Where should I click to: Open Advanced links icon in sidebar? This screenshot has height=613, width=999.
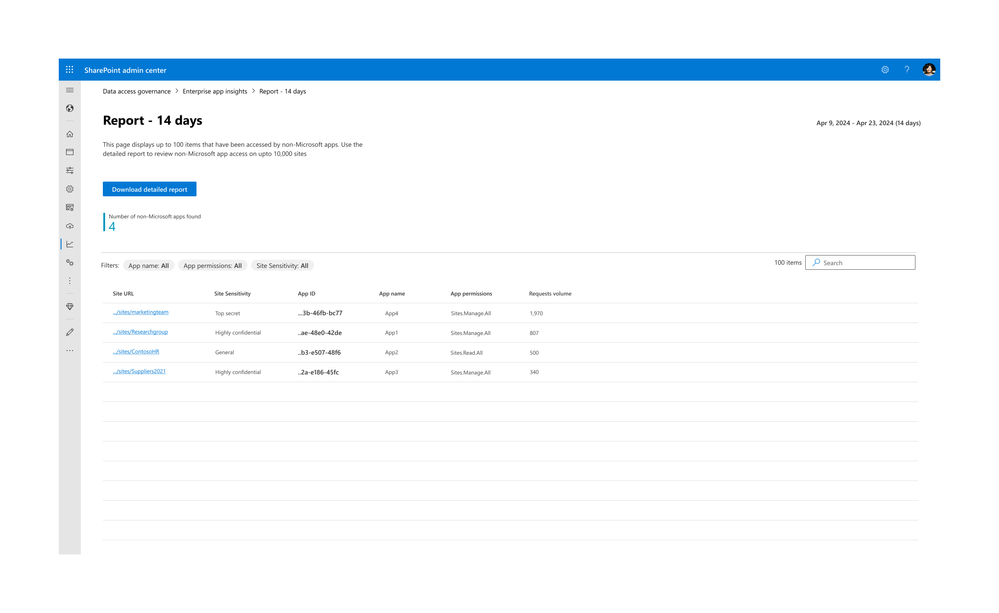(69, 263)
